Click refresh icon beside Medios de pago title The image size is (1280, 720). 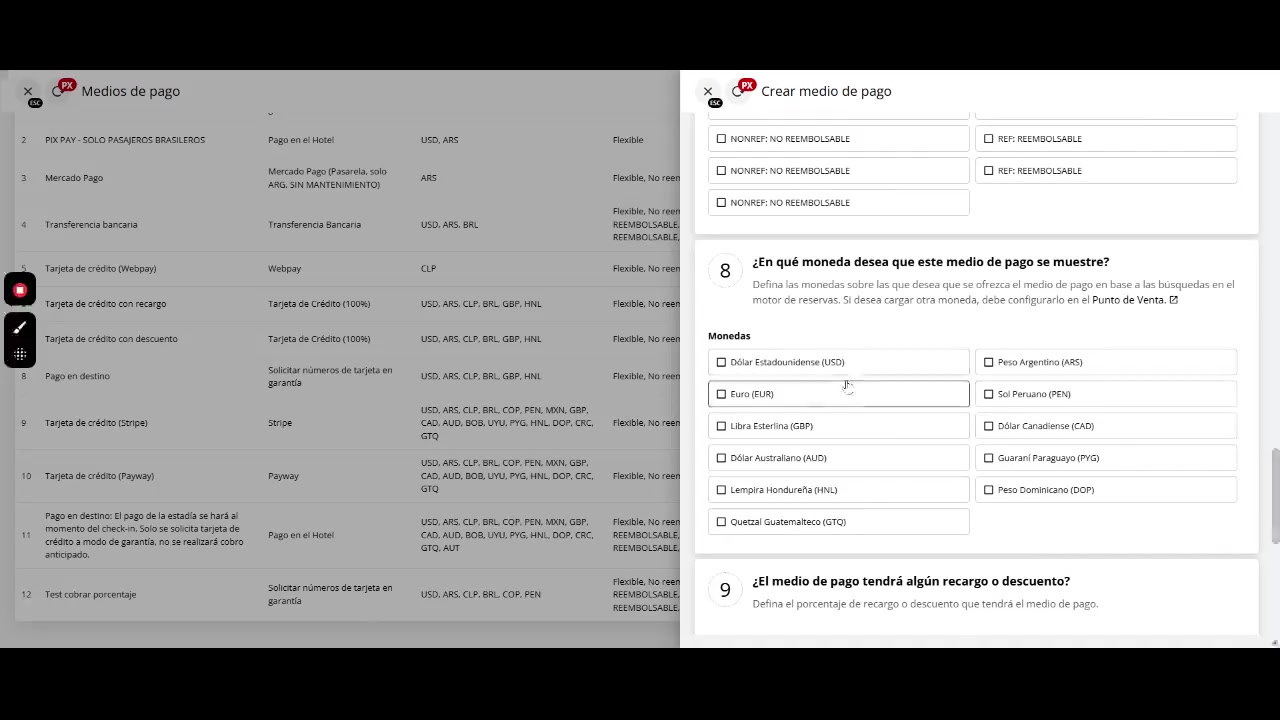[x=57, y=91]
